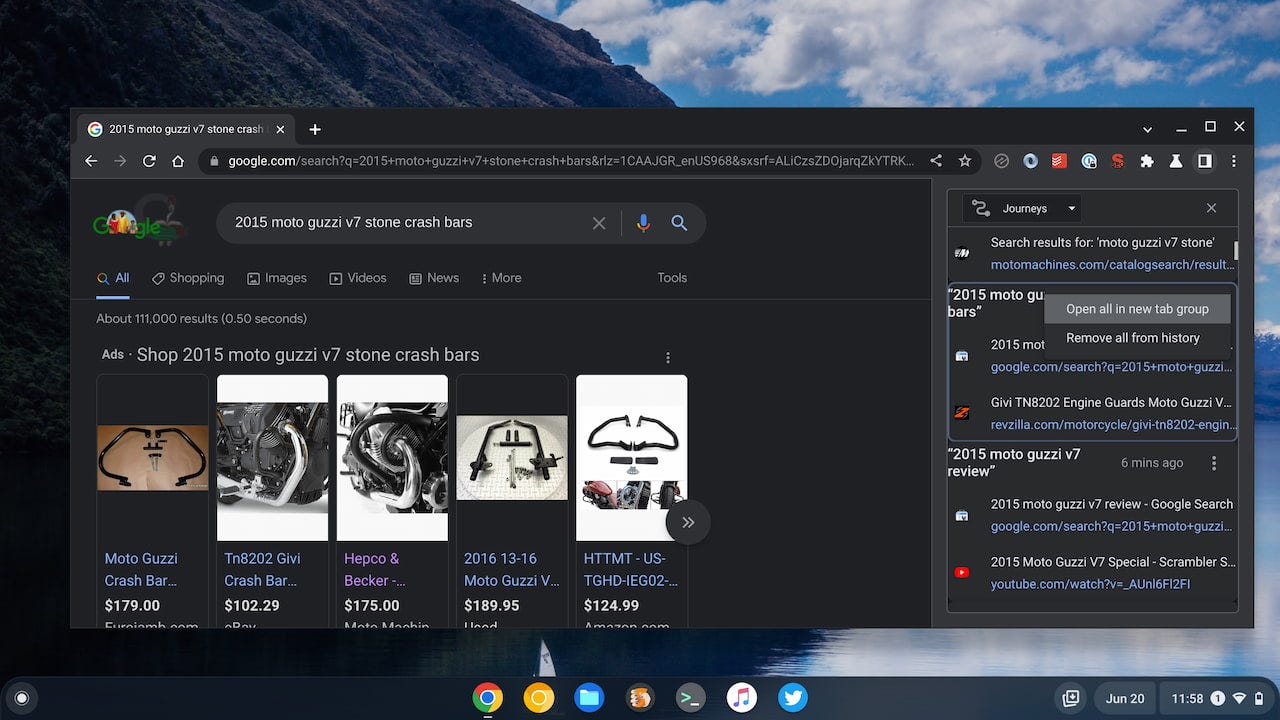Click the address bar URL
This screenshot has height=720, width=1280.
coord(570,161)
